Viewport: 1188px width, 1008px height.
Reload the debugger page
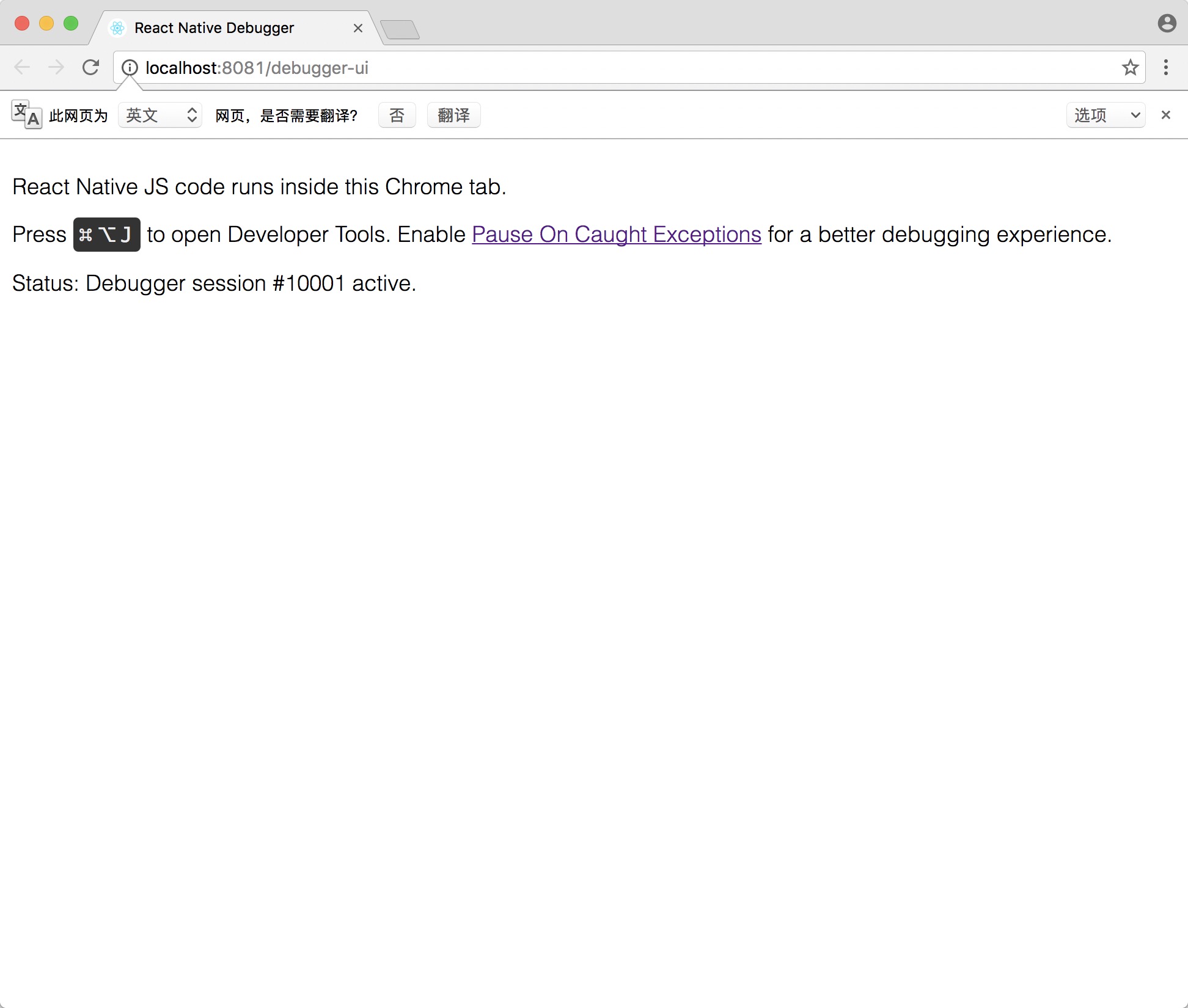pos(91,67)
